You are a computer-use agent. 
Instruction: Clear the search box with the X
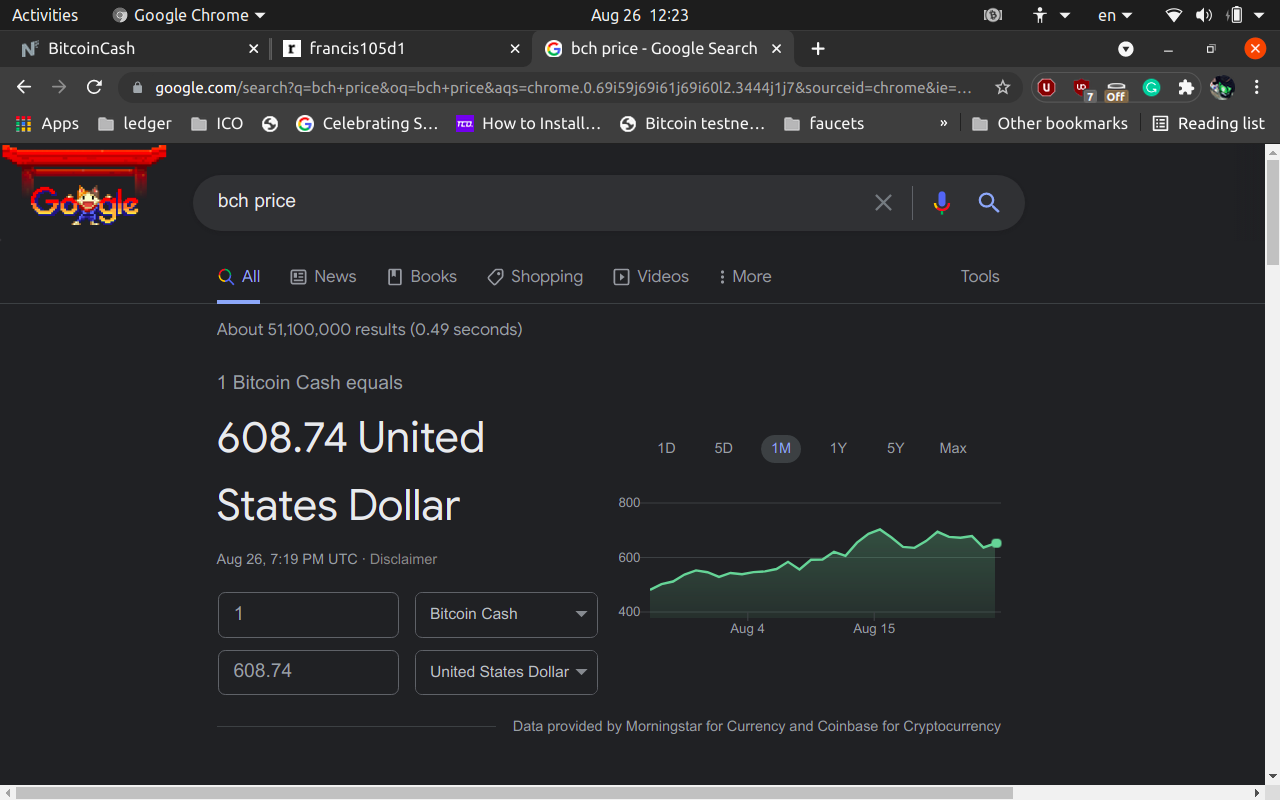click(883, 203)
